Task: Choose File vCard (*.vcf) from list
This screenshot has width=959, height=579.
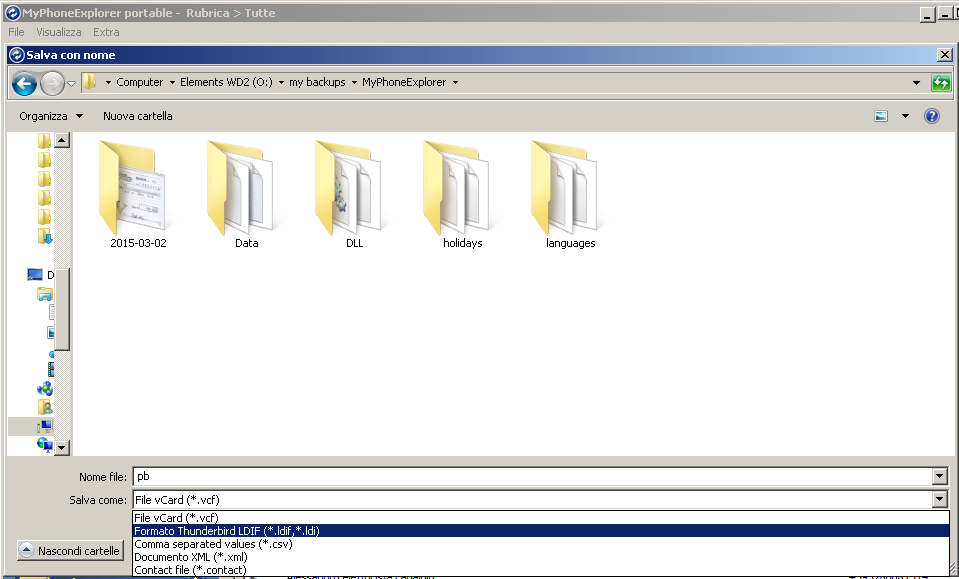Action: (177, 518)
